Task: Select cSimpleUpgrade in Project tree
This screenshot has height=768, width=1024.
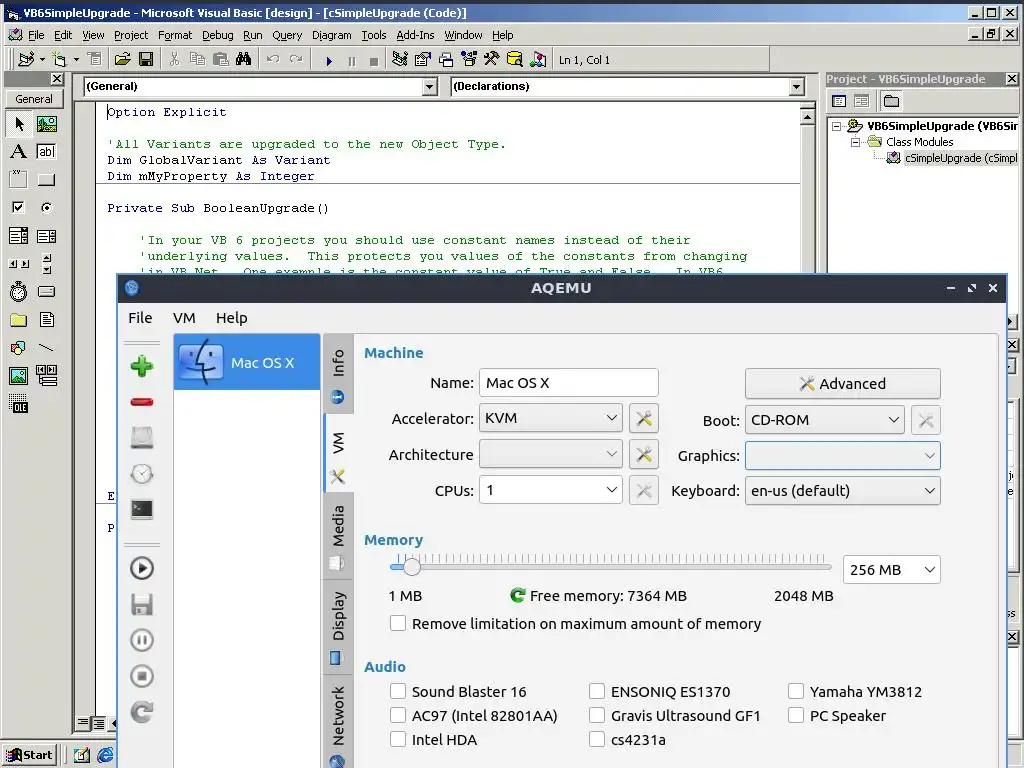Action: click(960, 158)
